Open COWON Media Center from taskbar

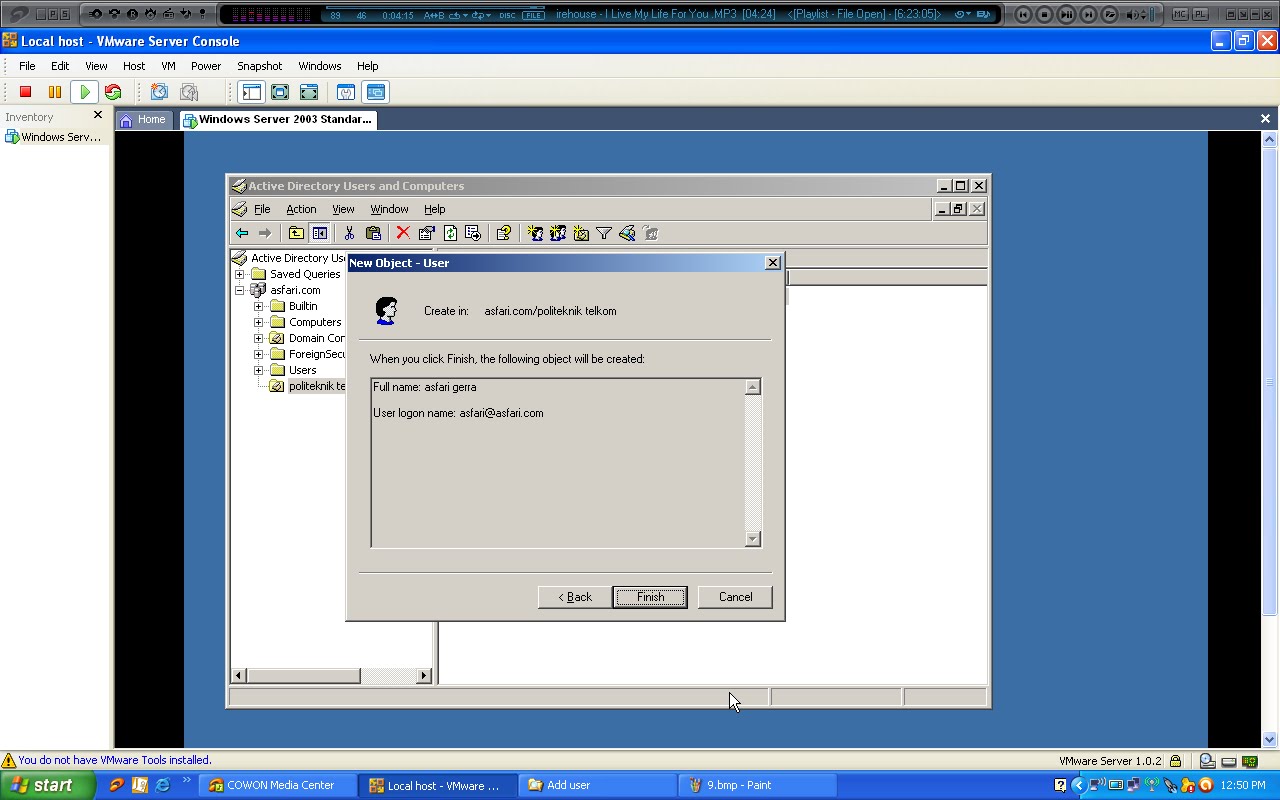pos(277,785)
